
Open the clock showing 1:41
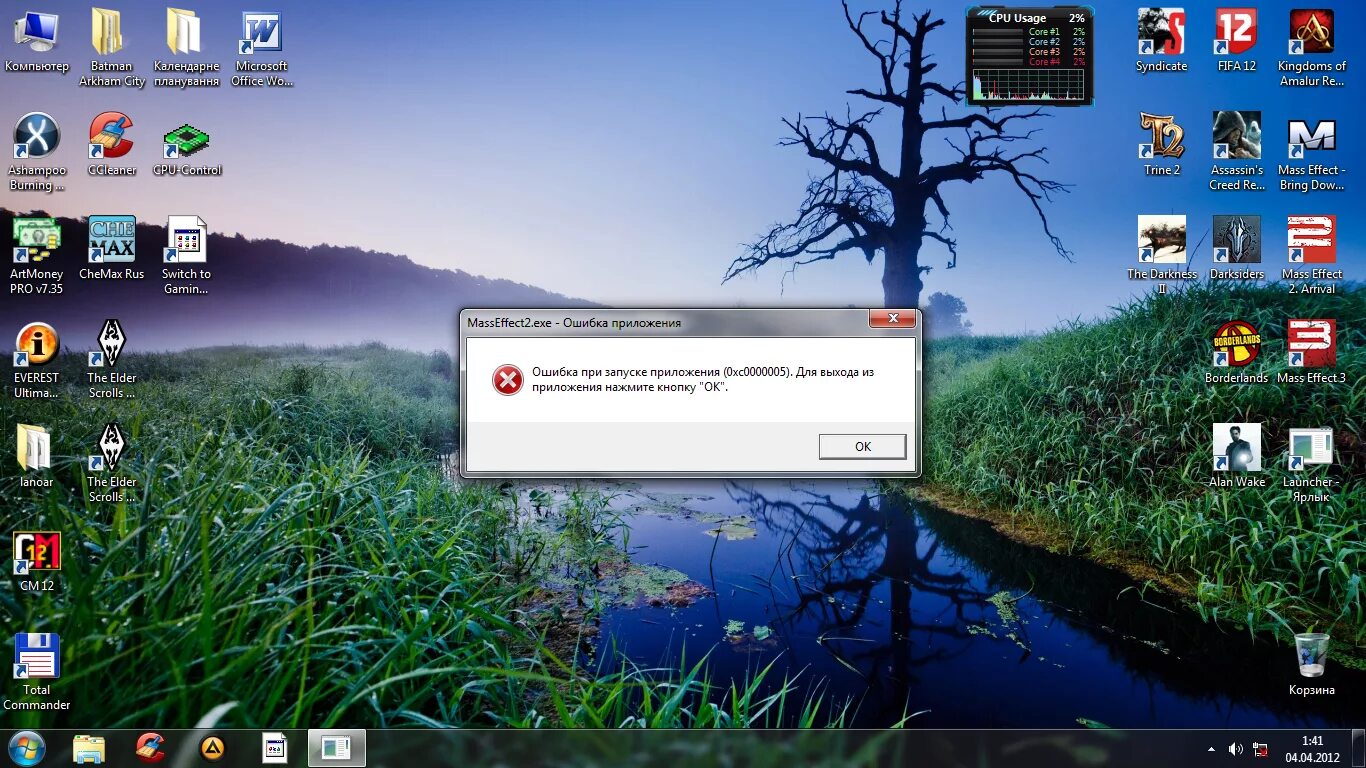point(1313,749)
